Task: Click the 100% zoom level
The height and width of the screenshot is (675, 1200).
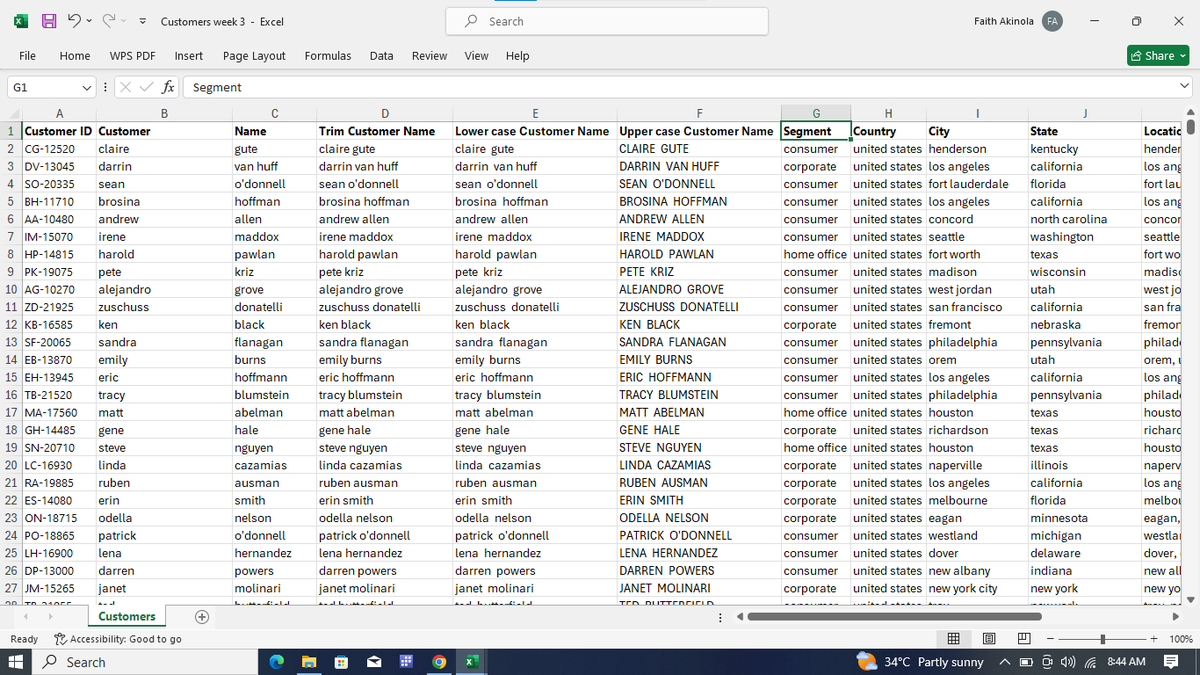Action: (1180, 639)
